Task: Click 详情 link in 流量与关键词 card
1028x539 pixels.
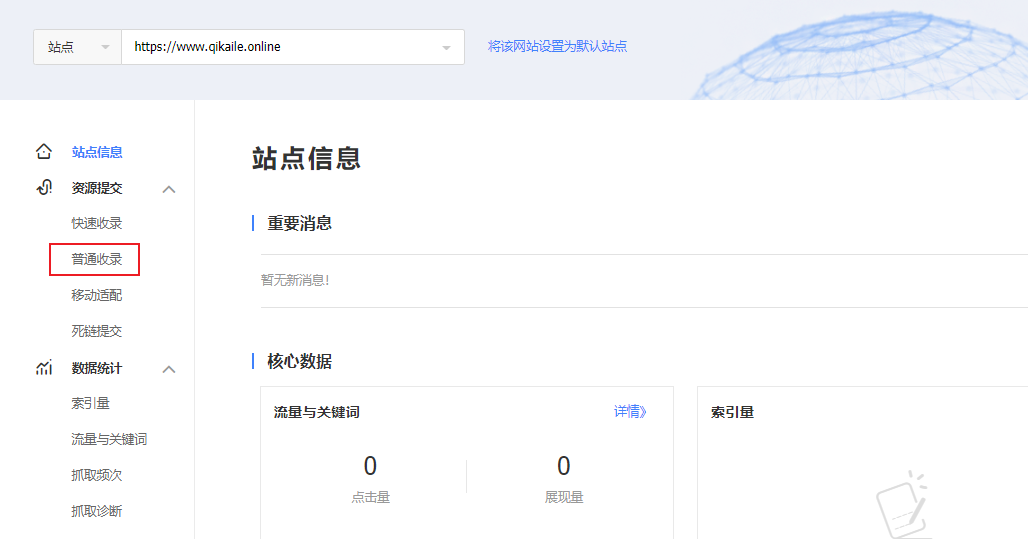Action: click(x=630, y=411)
